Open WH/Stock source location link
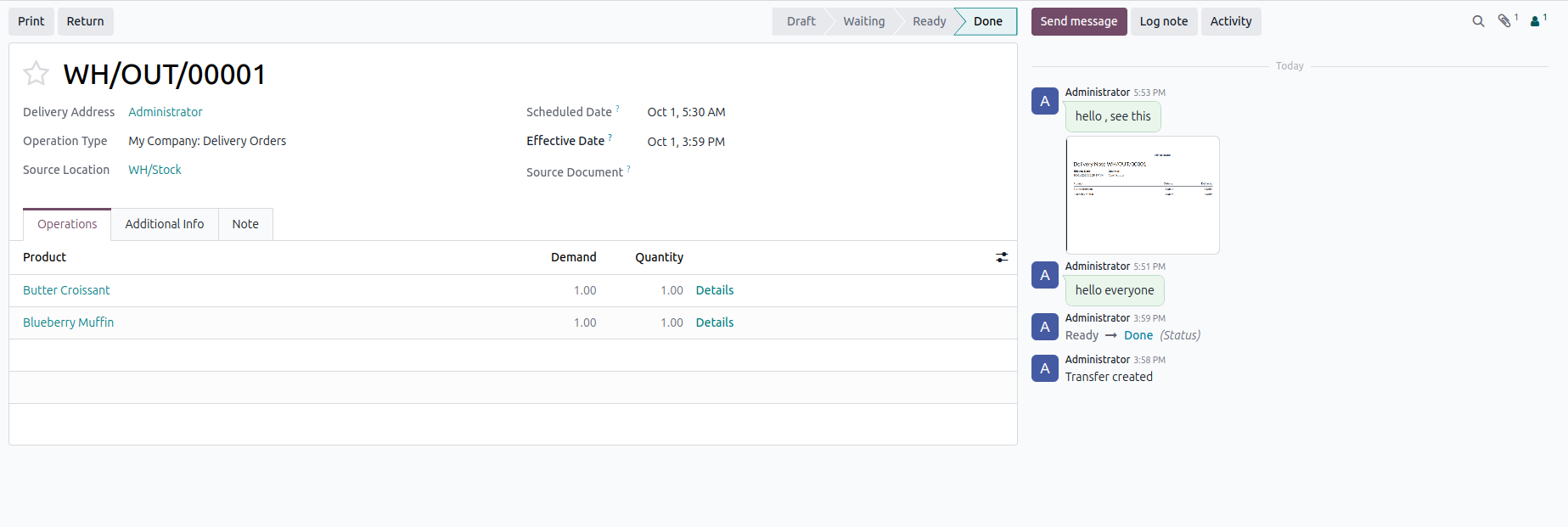 (155, 170)
